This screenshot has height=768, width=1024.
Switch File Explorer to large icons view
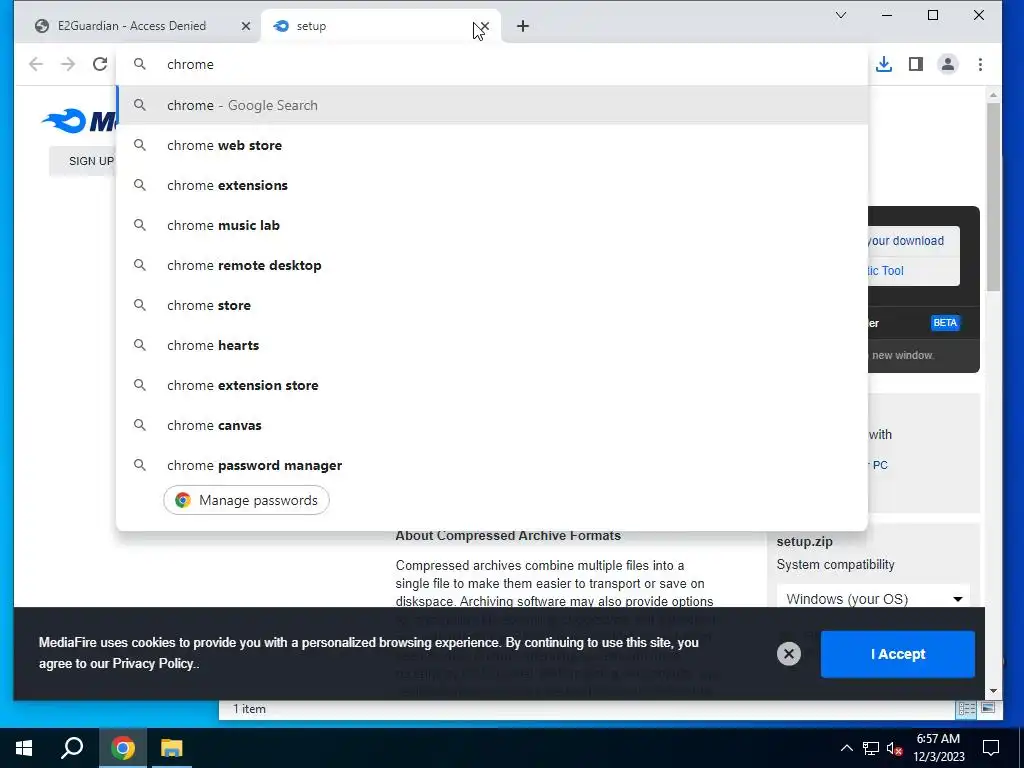pos(988,709)
